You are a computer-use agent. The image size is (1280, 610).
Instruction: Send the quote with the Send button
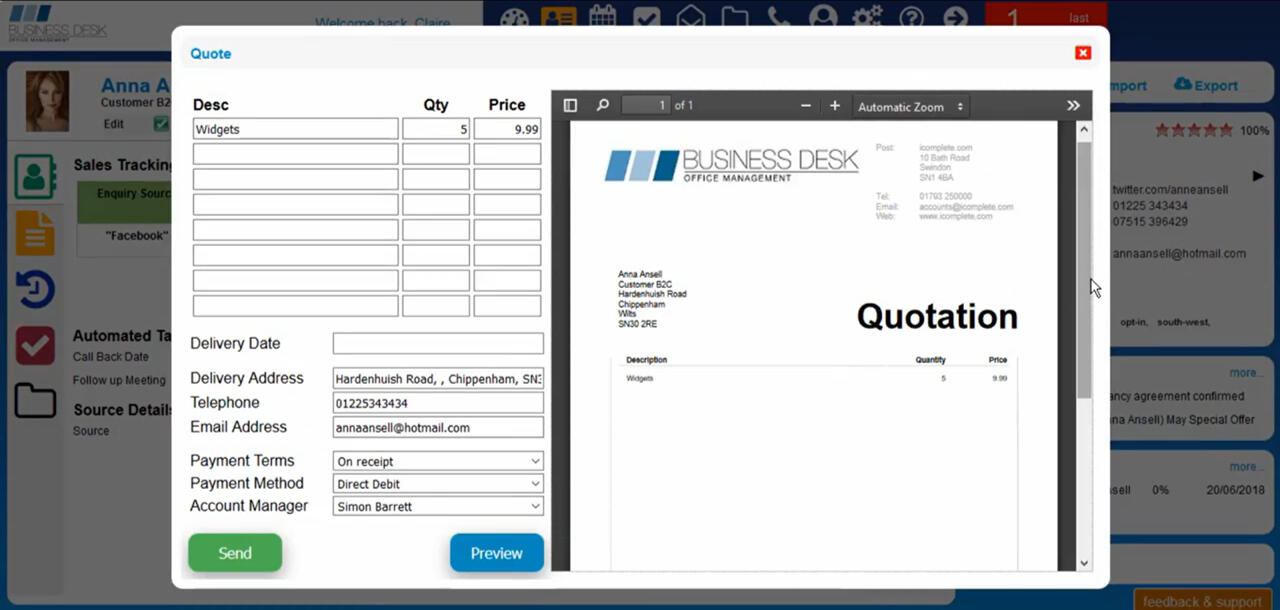tap(234, 552)
